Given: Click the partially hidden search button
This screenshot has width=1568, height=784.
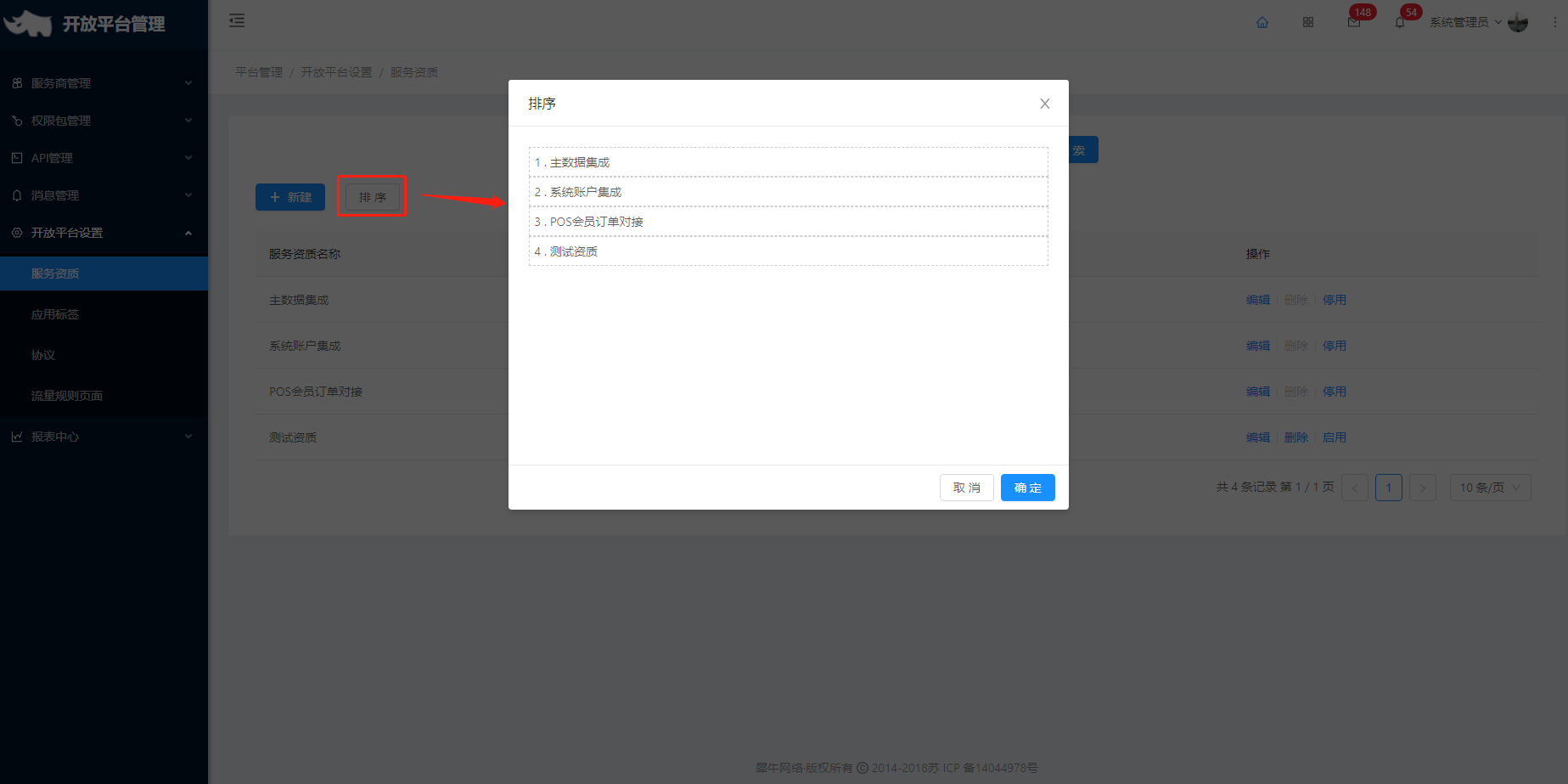Looking at the screenshot, I should tap(1083, 150).
